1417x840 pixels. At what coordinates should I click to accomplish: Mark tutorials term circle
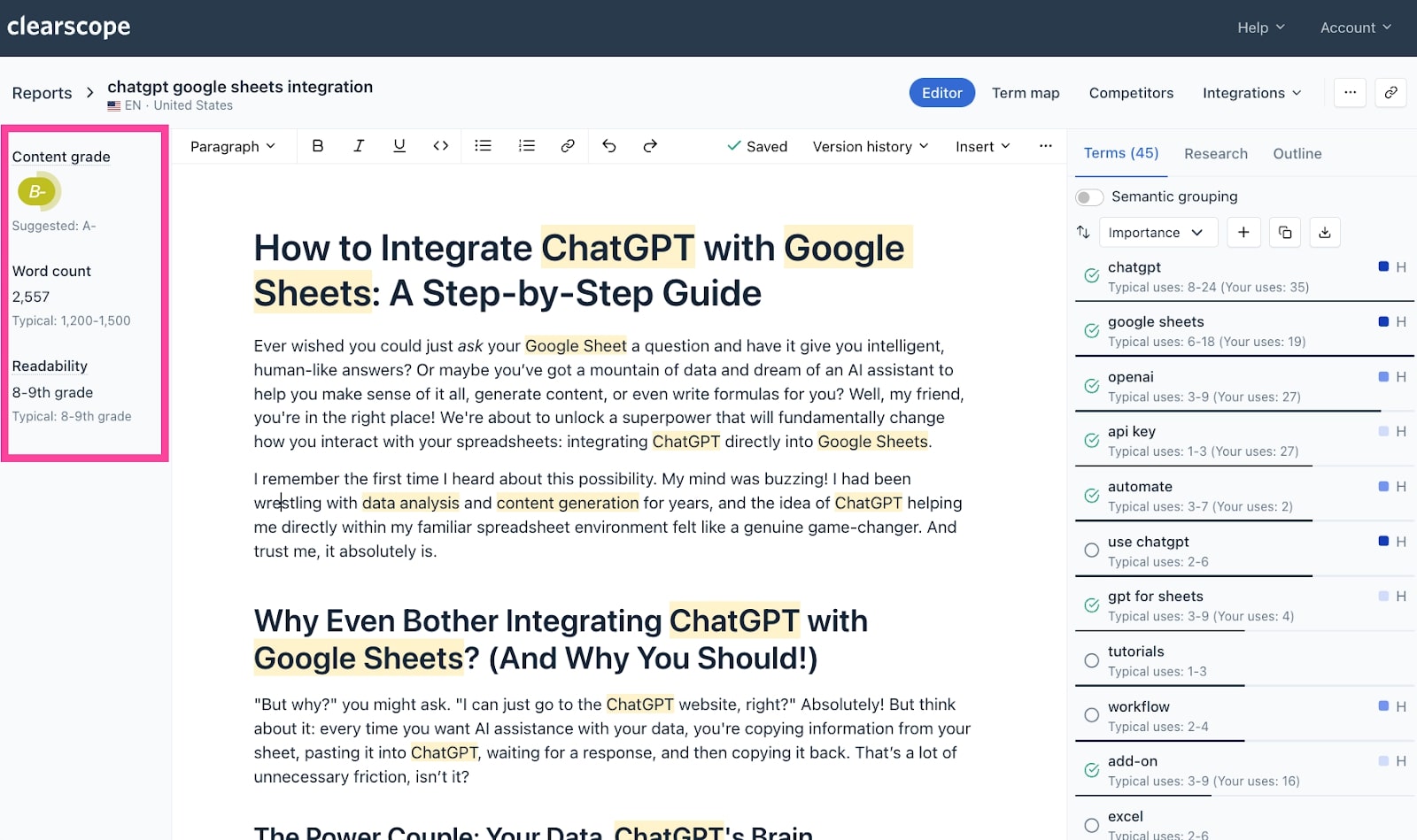click(1092, 660)
